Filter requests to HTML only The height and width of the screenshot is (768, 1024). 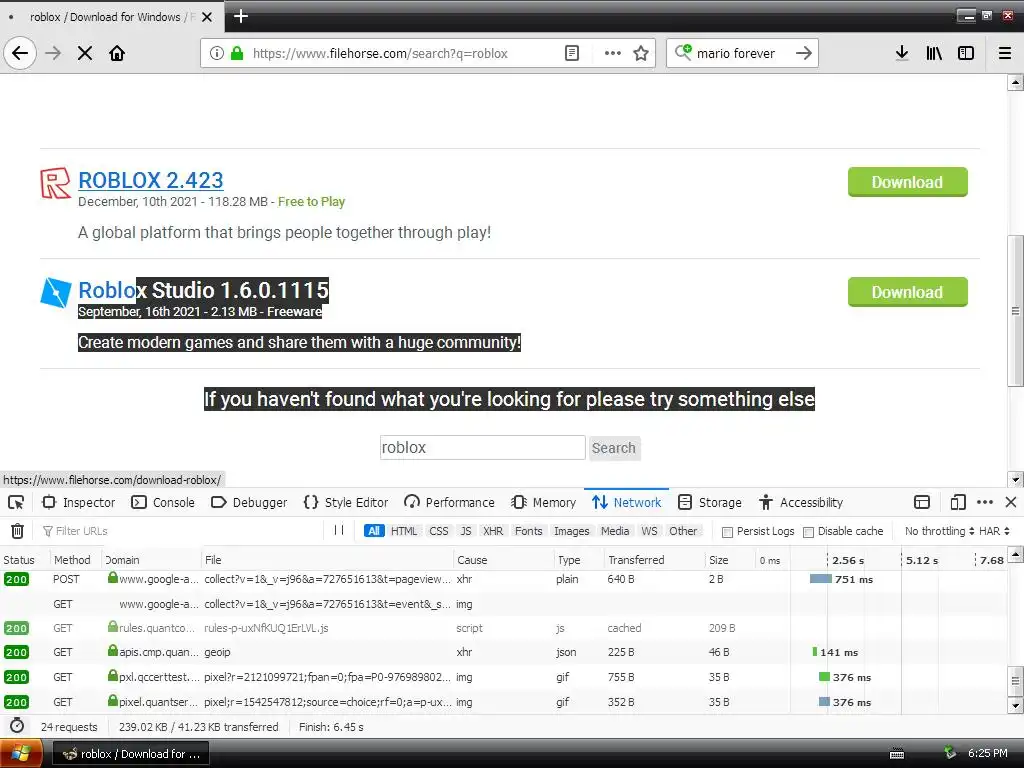click(404, 531)
